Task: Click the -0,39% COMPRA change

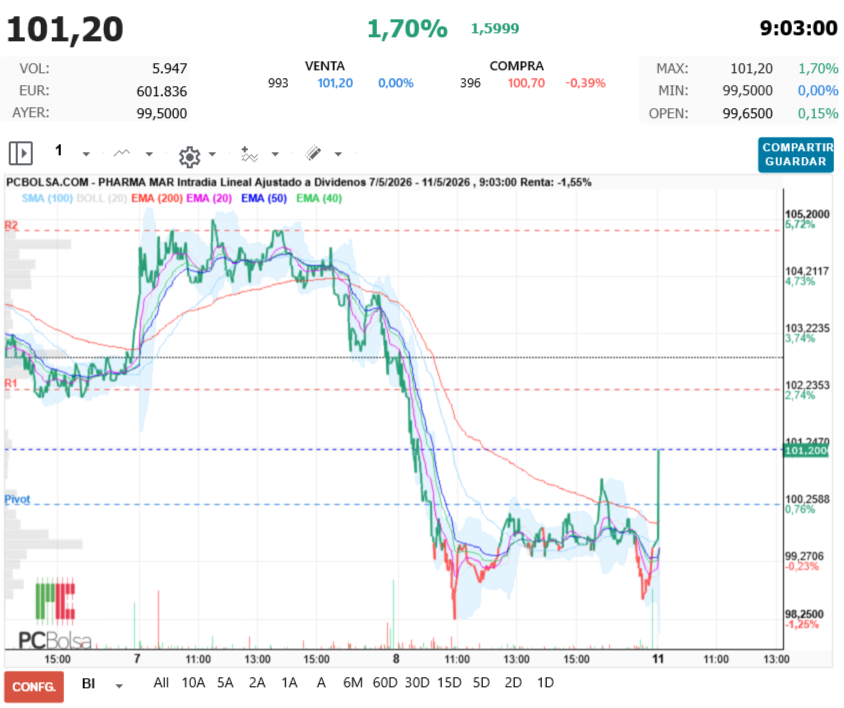Action: 585,83
